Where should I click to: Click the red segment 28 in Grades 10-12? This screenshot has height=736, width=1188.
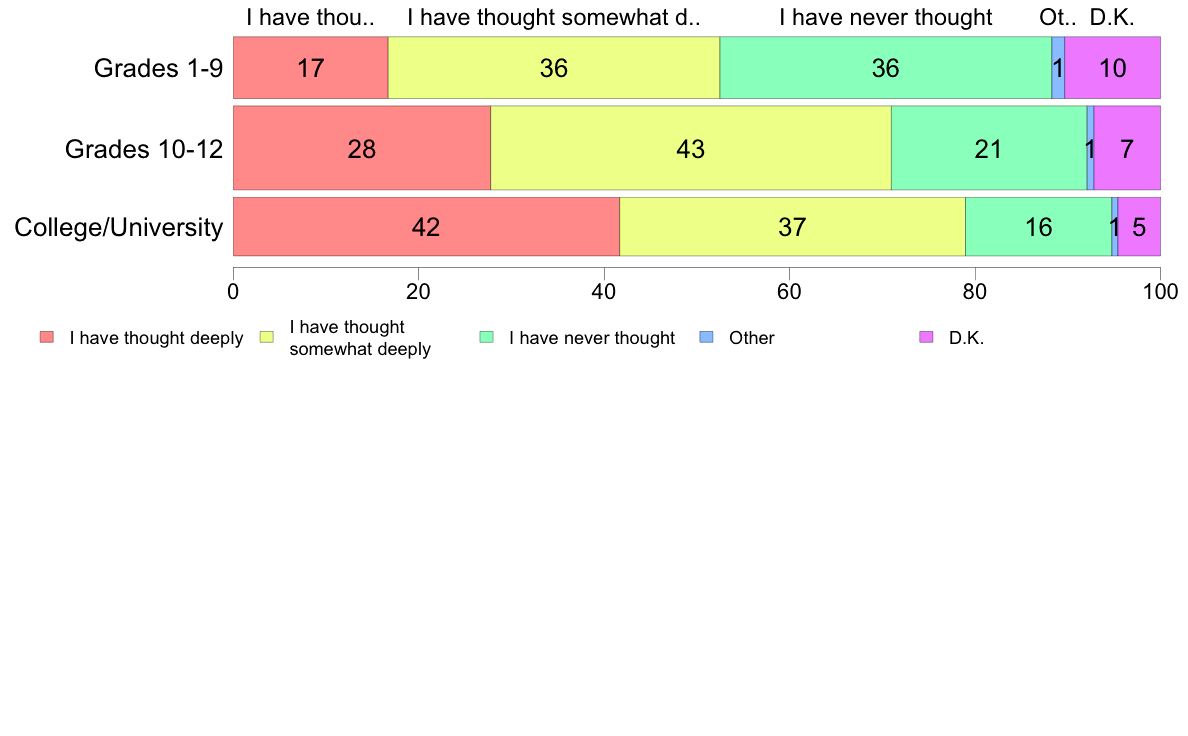362,148
